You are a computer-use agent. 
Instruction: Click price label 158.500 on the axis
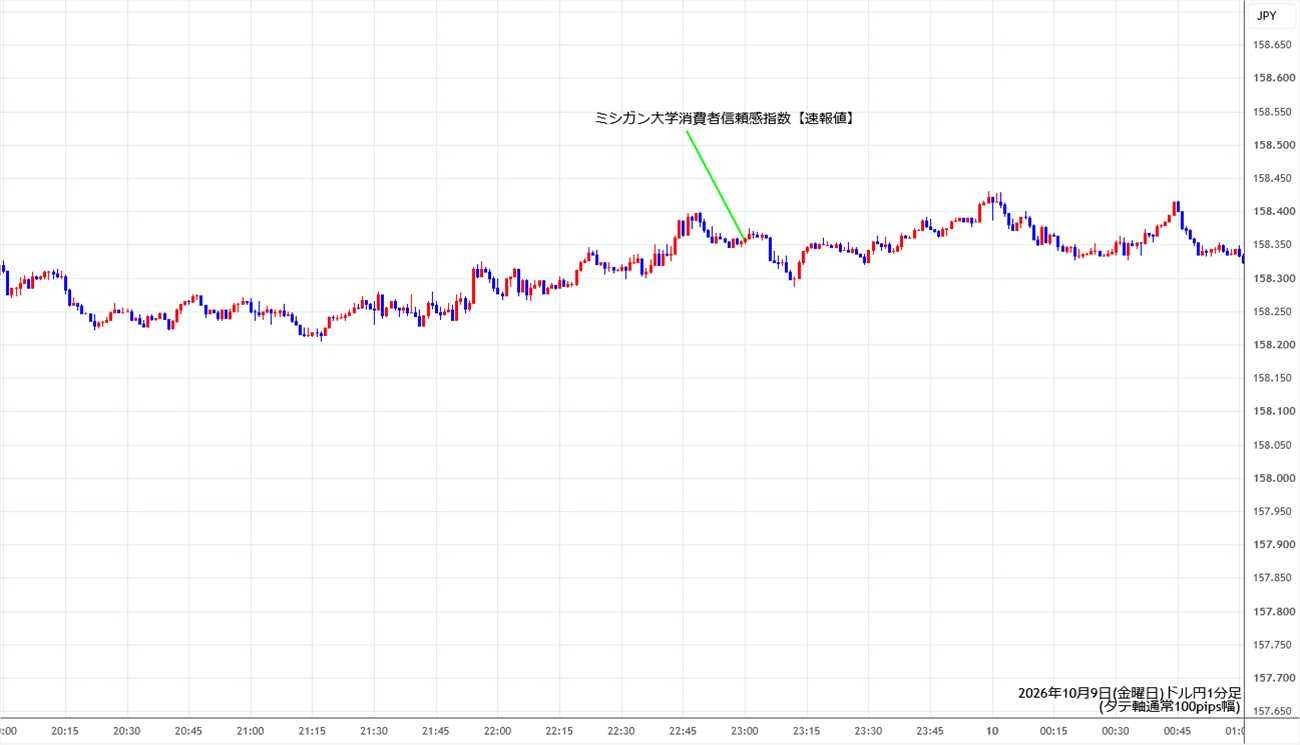(1272, 145)
